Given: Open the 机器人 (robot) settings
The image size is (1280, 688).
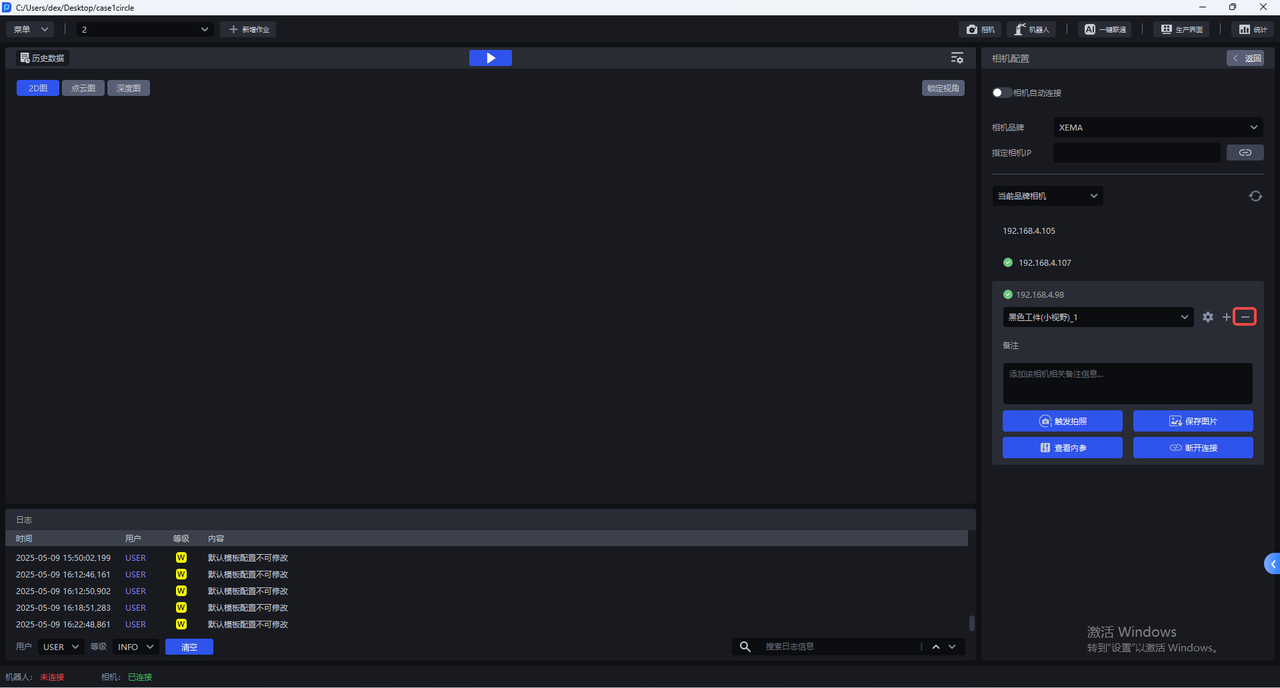Looking at the screenshot, I should tap(1031, 30).
